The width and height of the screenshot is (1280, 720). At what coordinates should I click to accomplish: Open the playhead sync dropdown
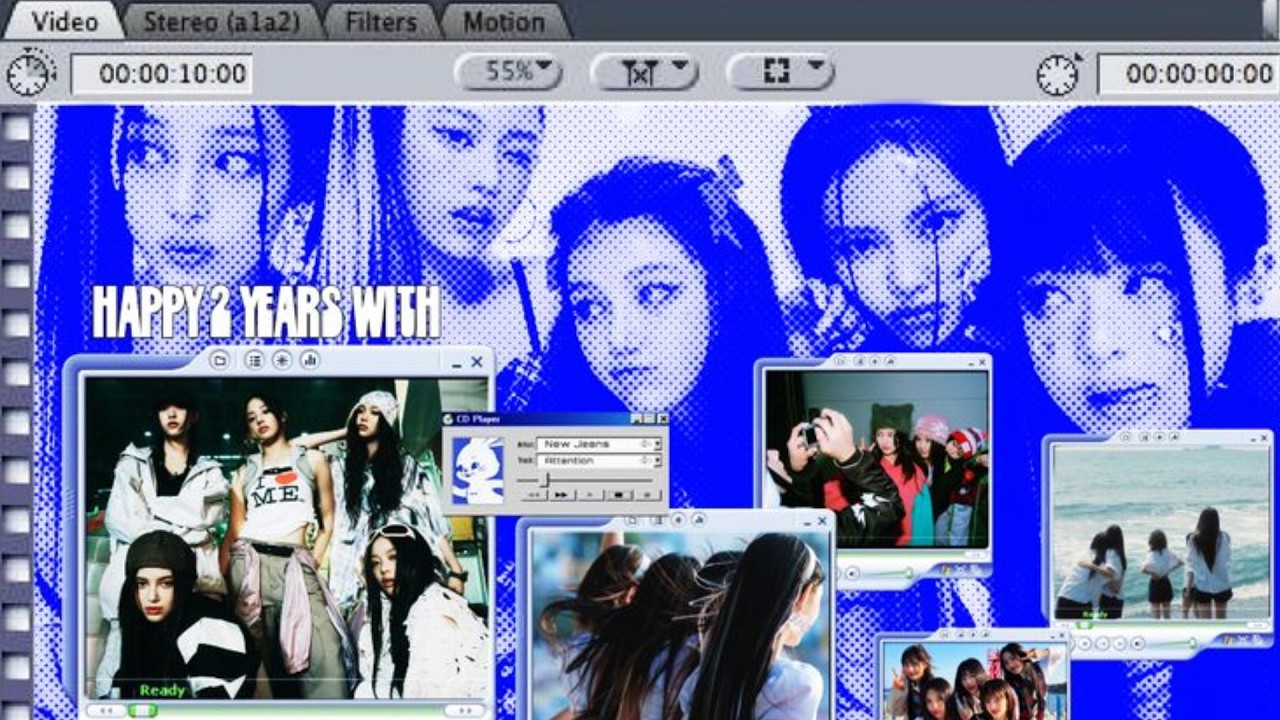pos(644,72)
